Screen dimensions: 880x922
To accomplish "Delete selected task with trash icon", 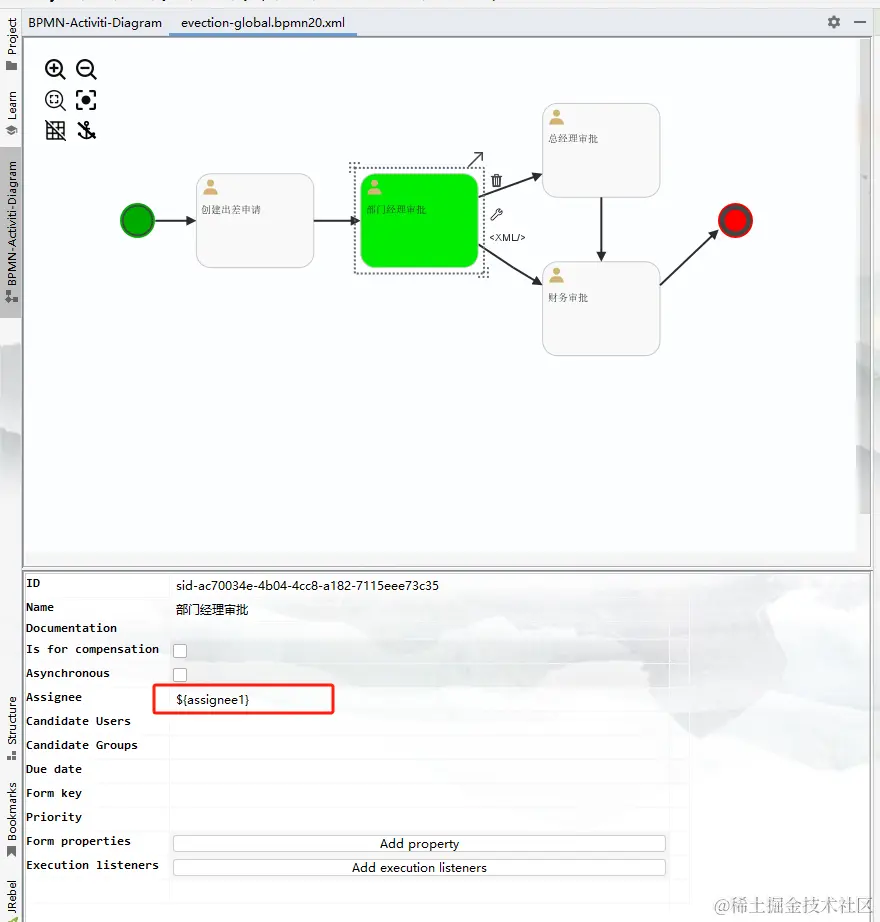I will [x=497, y=180].
